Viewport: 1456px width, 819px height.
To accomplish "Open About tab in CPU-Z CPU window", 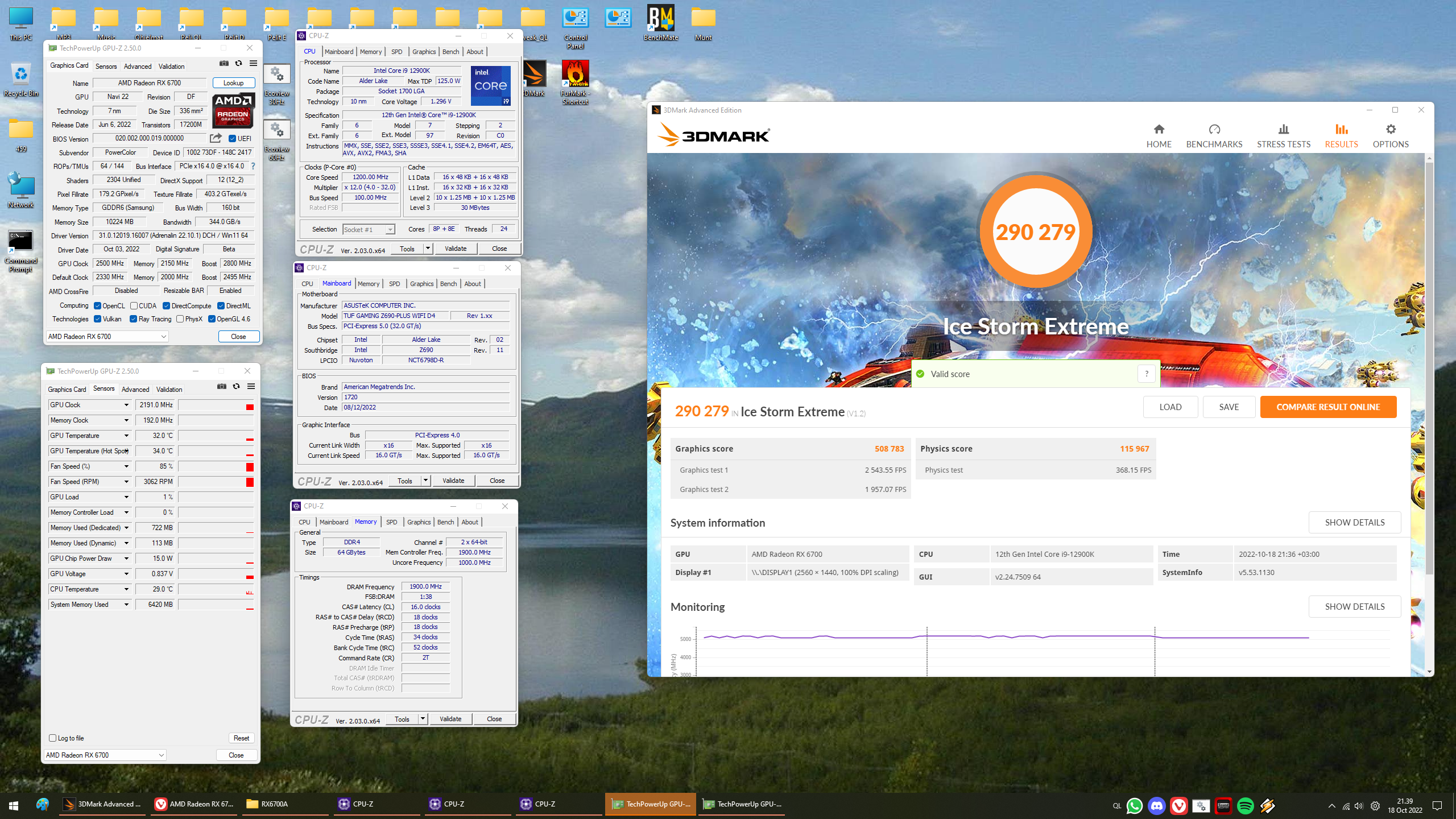I will pyautogui.click(x=475, y=52).
